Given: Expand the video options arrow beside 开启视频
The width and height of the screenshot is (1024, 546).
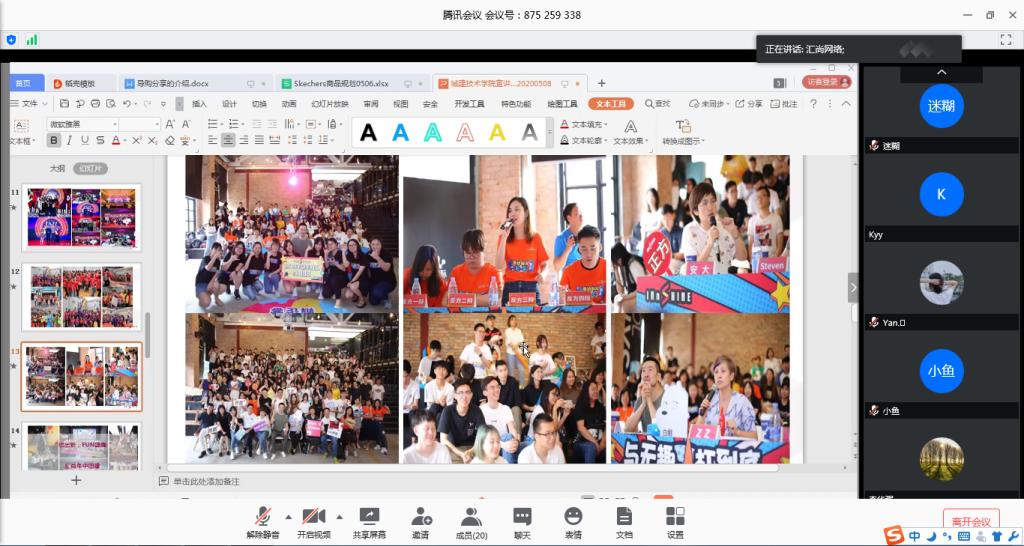Looking at the screenshot, I should pos(339,517).
